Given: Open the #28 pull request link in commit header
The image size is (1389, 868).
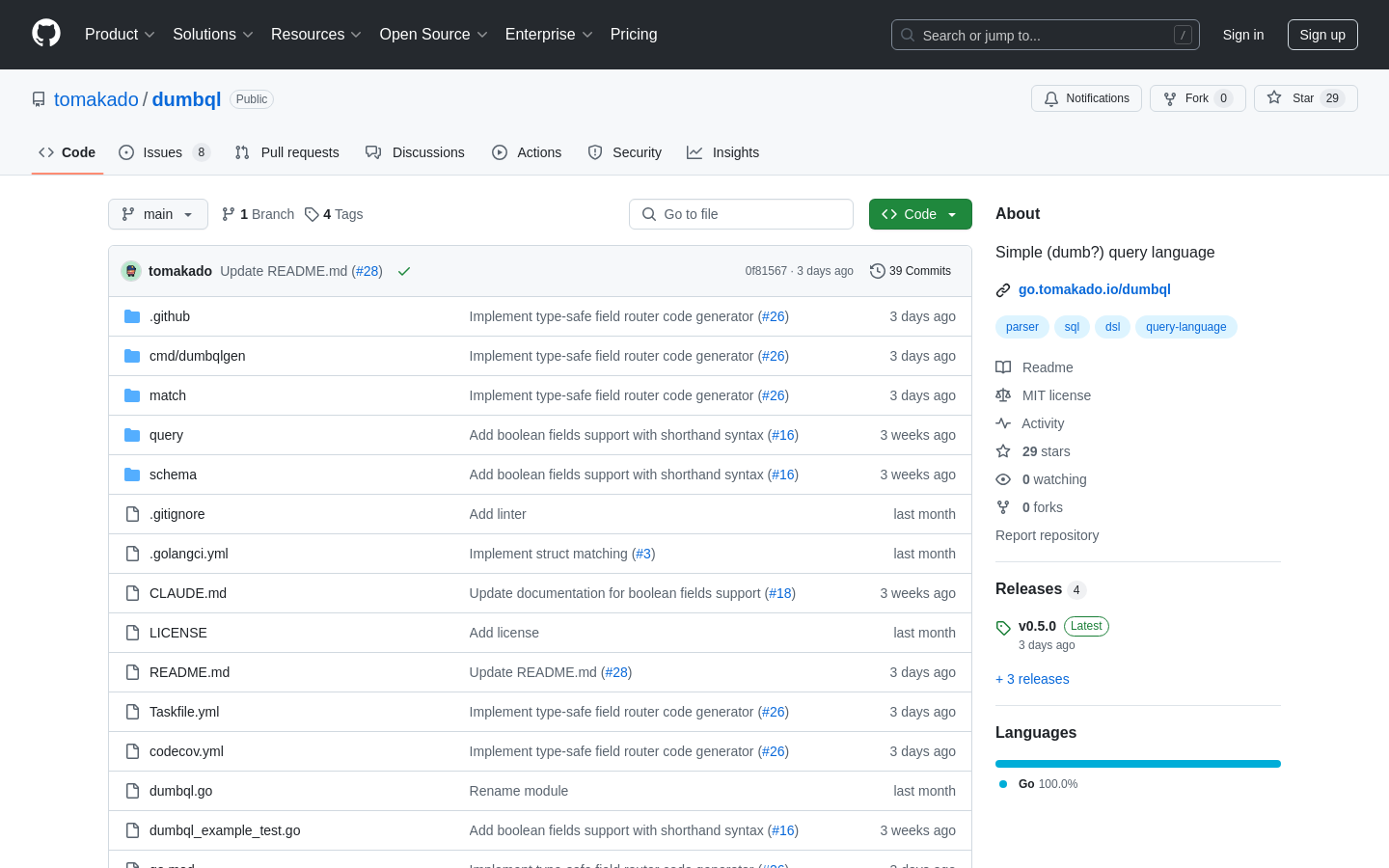Looking at the screenshot, I should 368,271.
